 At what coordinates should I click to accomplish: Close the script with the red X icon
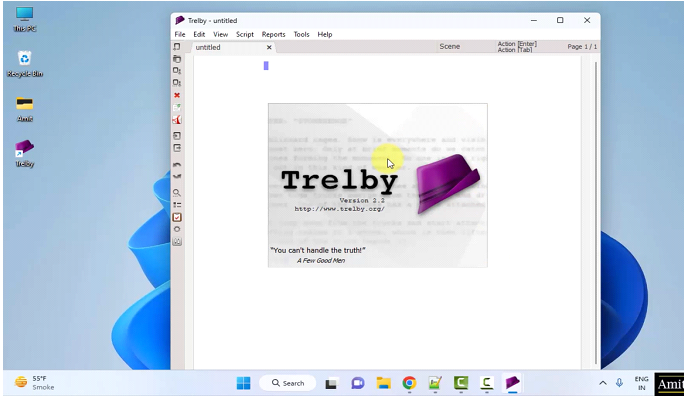[177, 95]
